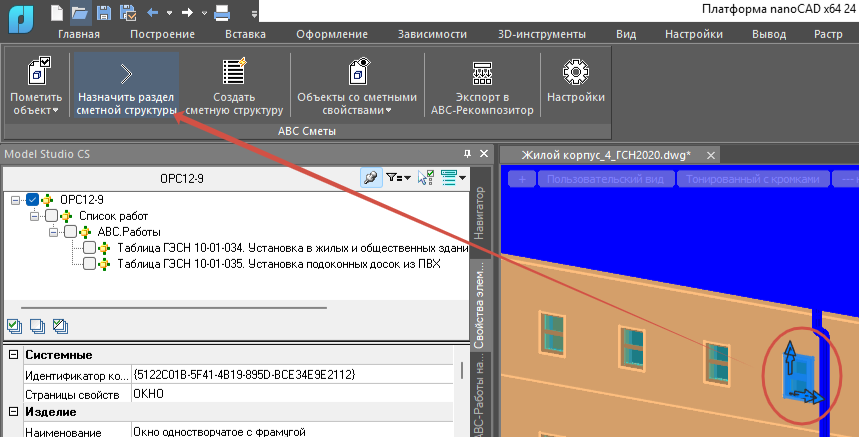This screenshot has width=859, height=437.
Task: Collapse the ОРС12-9 tree node
Action: pos(15,200)
